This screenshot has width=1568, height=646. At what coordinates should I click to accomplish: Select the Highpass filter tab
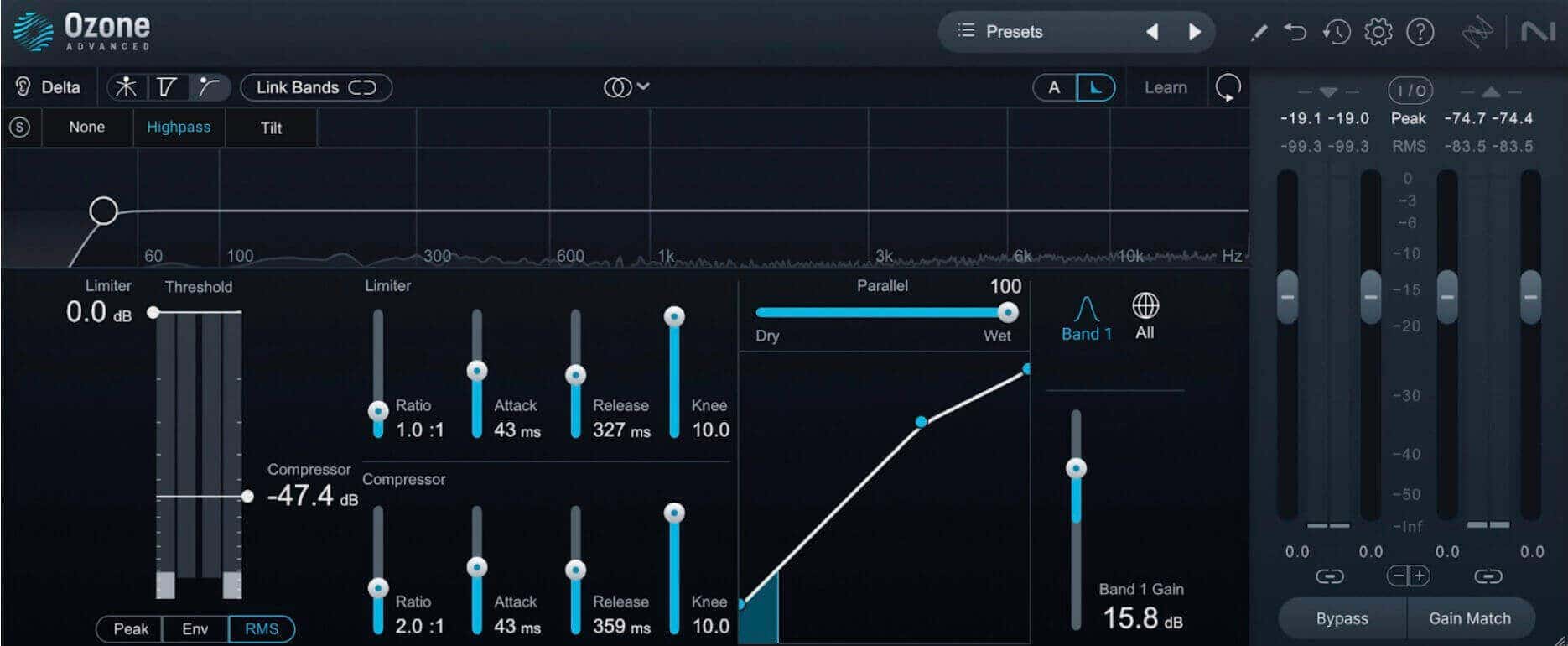(179, 128)
